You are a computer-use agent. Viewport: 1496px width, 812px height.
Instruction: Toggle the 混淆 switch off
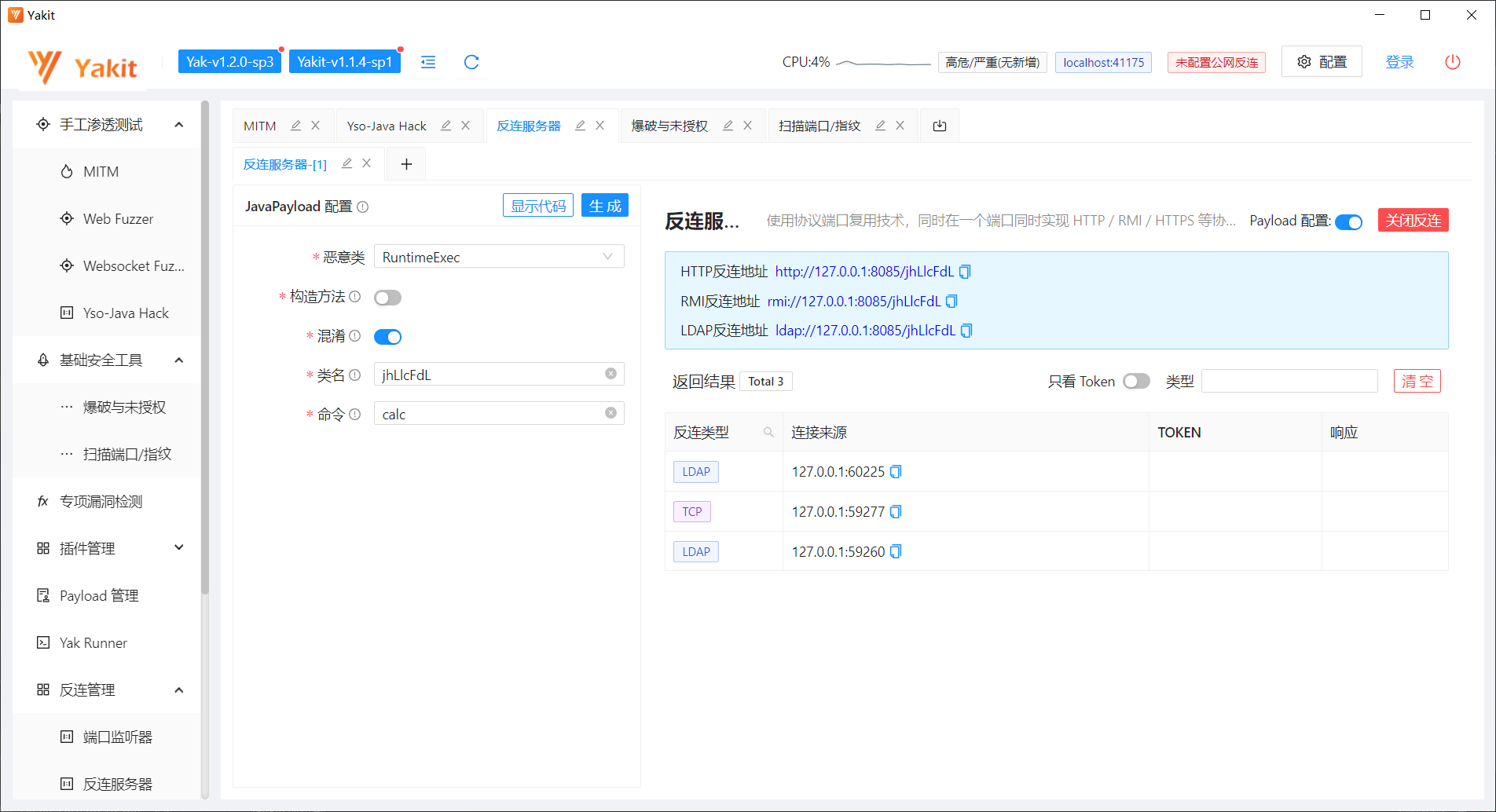(x=387, y=337)
